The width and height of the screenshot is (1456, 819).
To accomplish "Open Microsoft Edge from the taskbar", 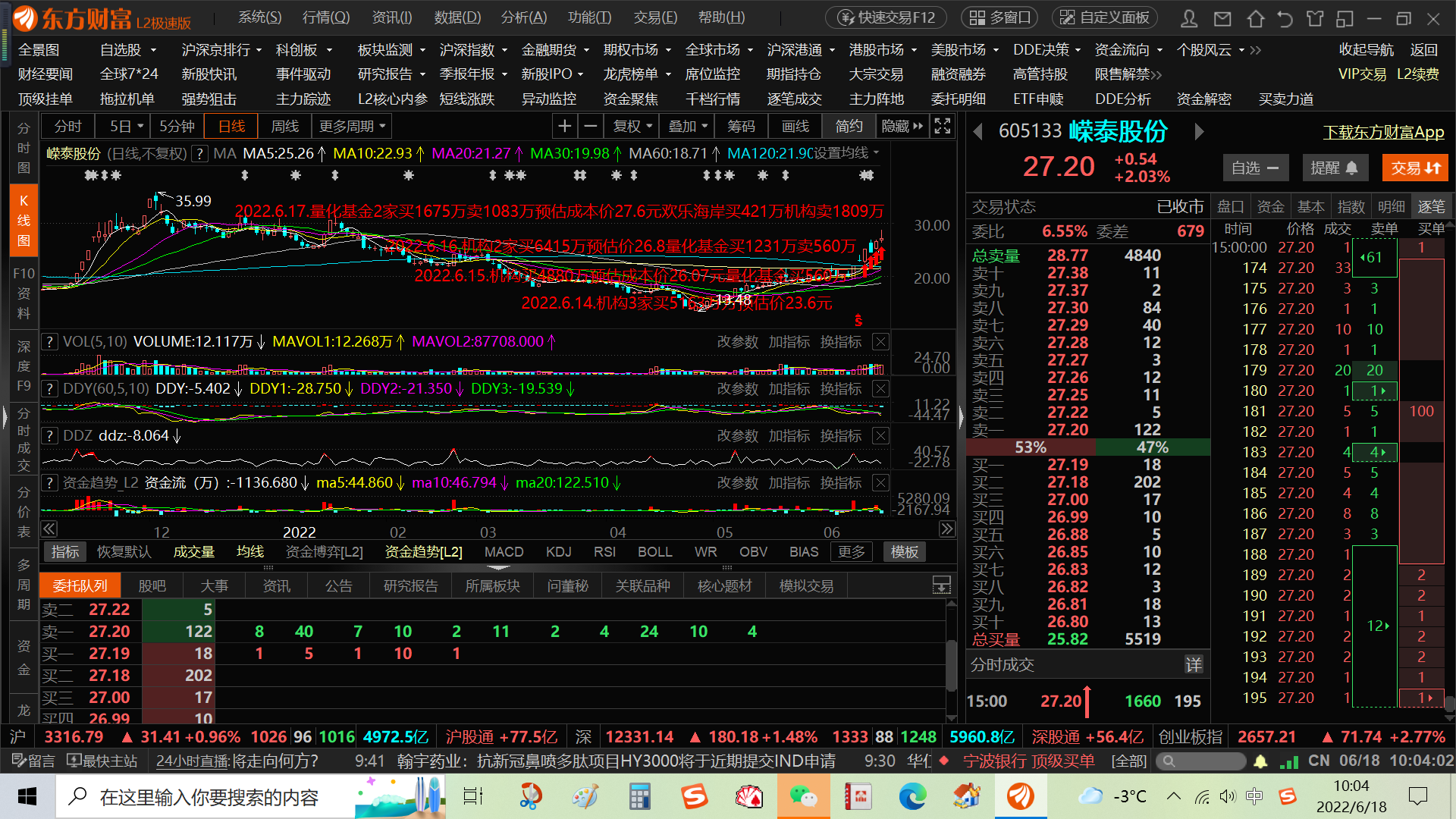I will click(912, 796).
